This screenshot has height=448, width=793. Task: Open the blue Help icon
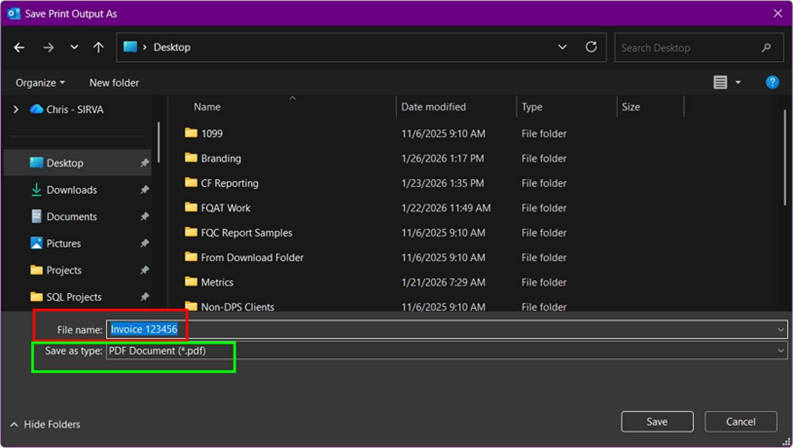coord(772,83)
